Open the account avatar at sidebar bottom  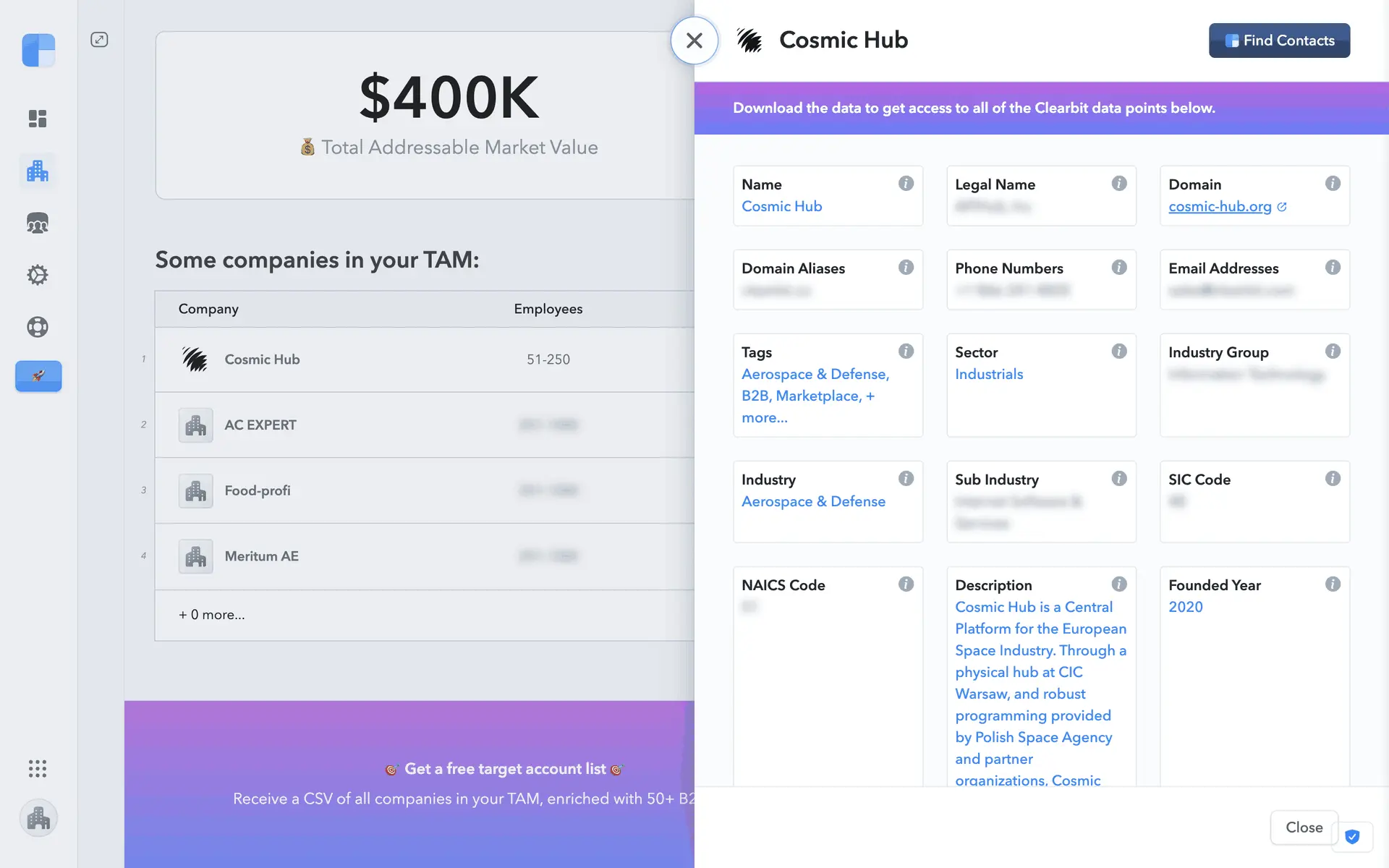(x=38, y=818)
